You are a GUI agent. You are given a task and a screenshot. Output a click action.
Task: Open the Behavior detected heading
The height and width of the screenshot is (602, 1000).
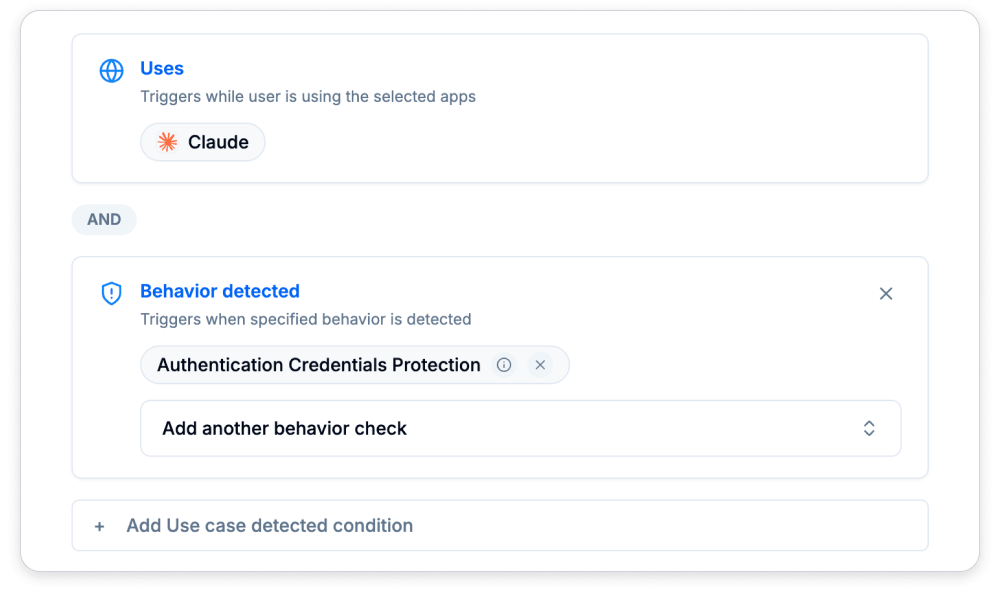click(x=220, y=291)
